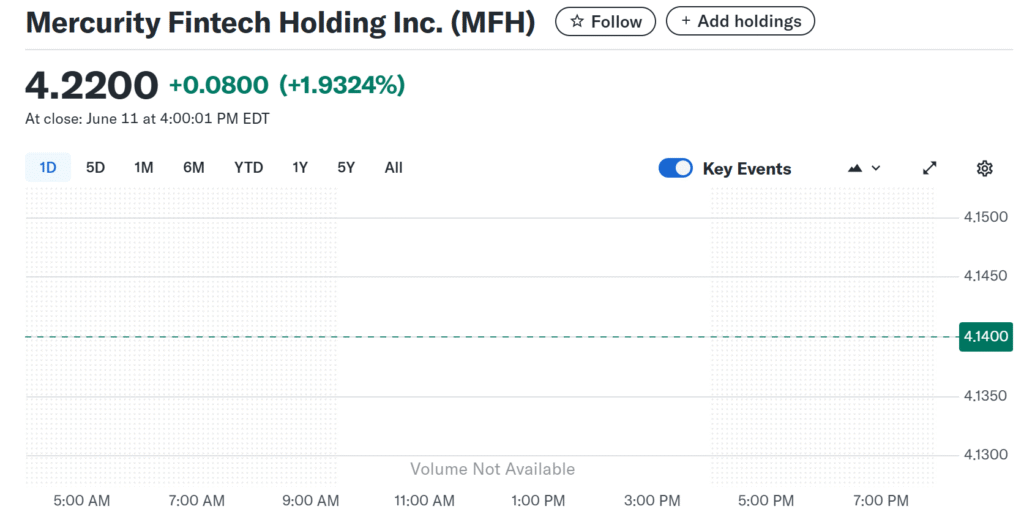The width and height of the screenshot is (1024, 517).
Task: Click the 11:00 AM axis label
Action: click(424, 501)
